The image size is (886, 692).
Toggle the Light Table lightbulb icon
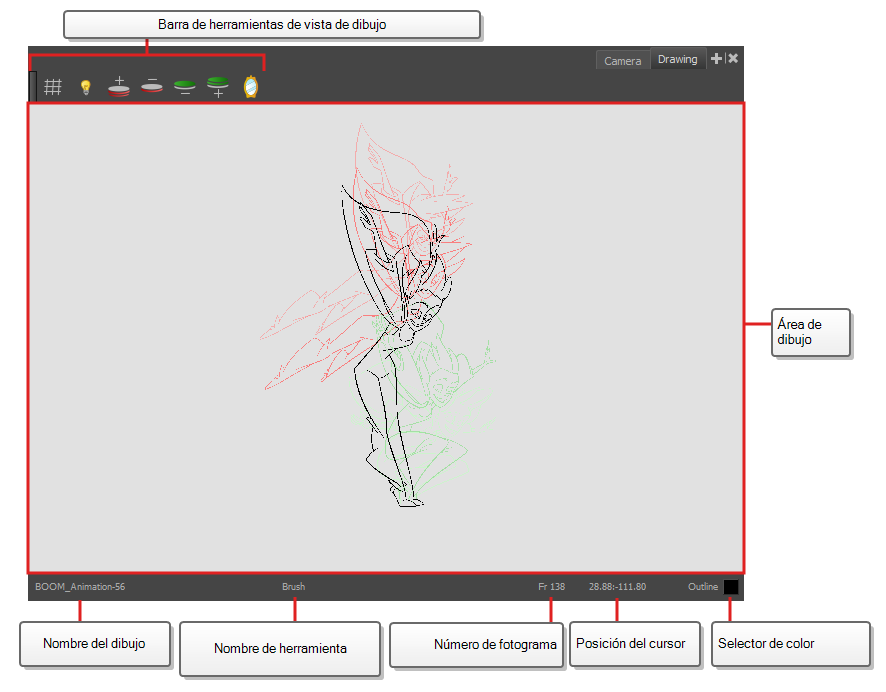point(85,87)
